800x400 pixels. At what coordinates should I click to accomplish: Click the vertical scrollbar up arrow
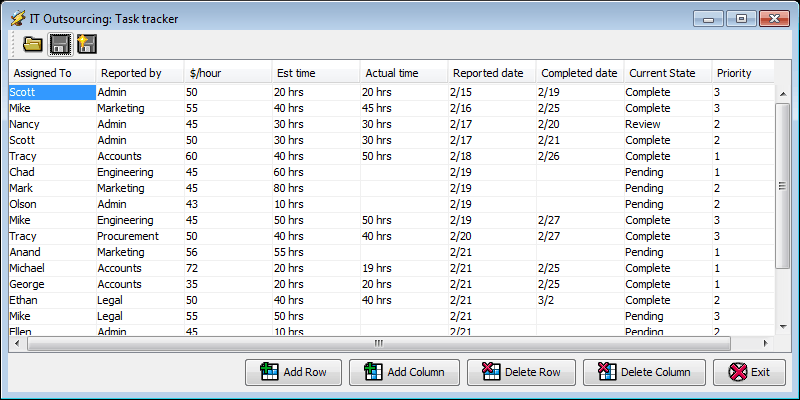pos(783,93)
